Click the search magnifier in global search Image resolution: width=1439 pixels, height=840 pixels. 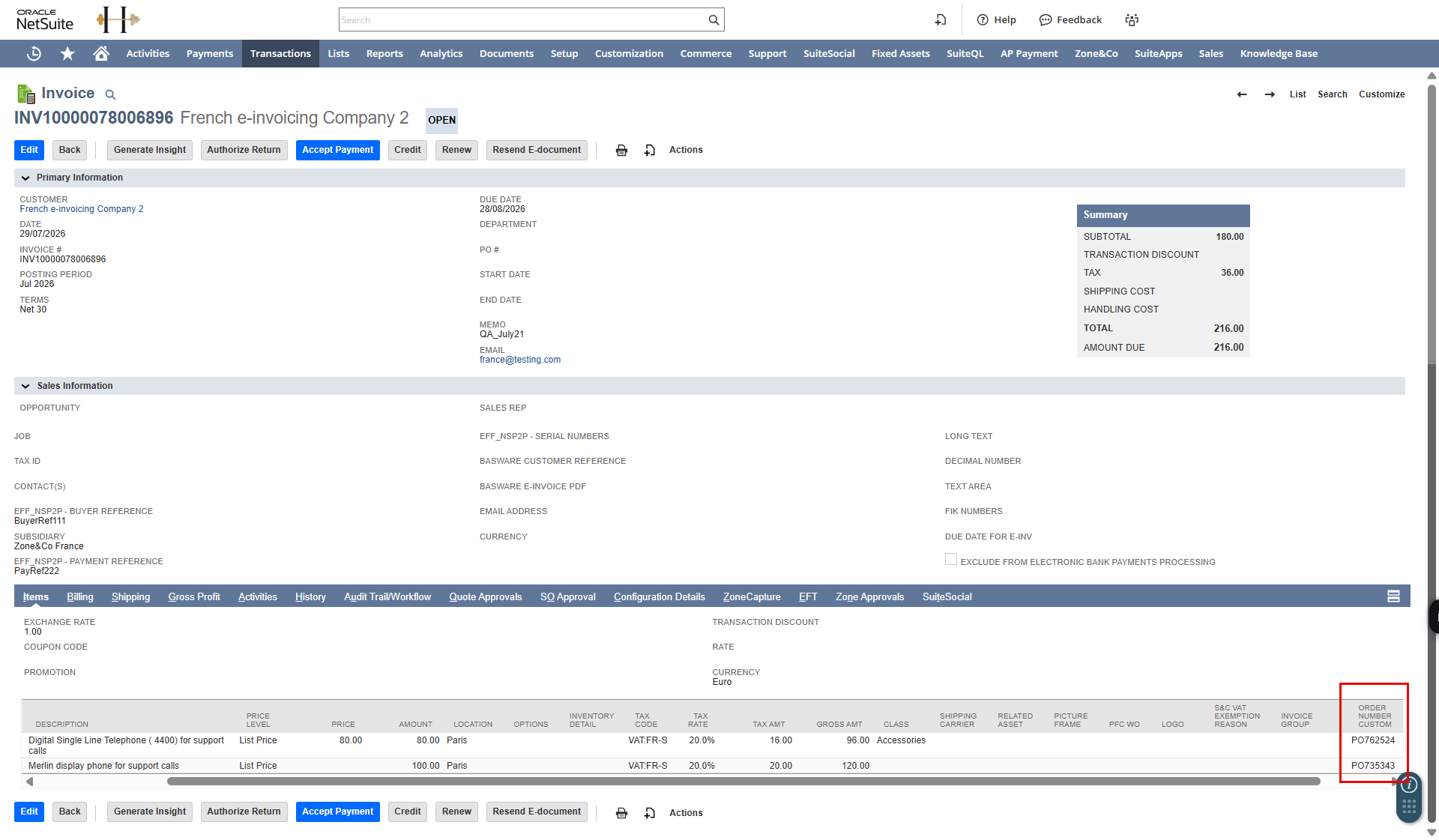(714, 20)
